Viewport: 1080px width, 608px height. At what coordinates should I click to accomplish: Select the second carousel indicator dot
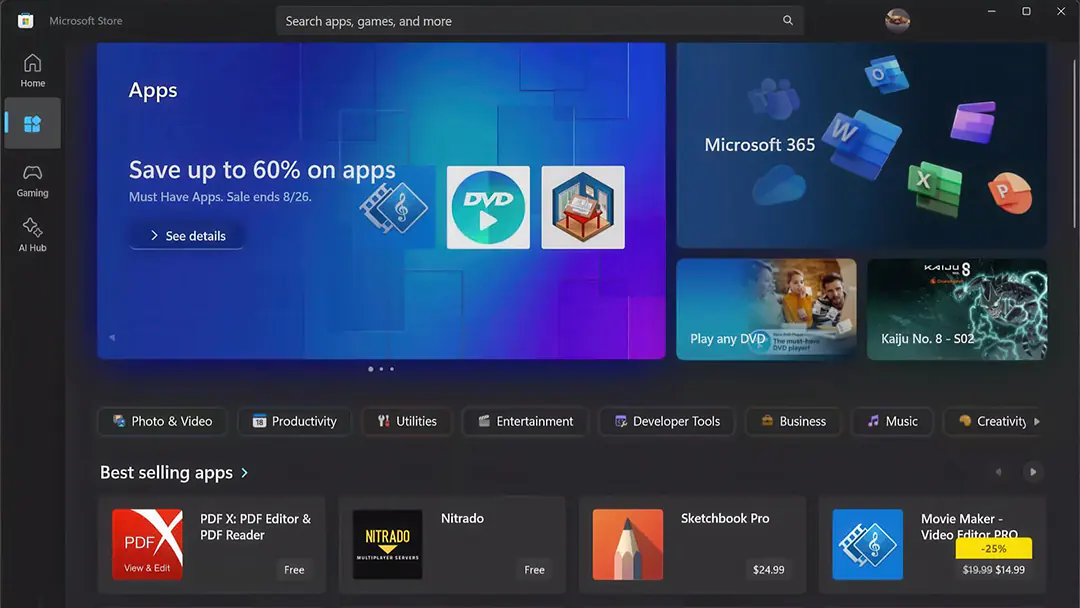(381, 369)
